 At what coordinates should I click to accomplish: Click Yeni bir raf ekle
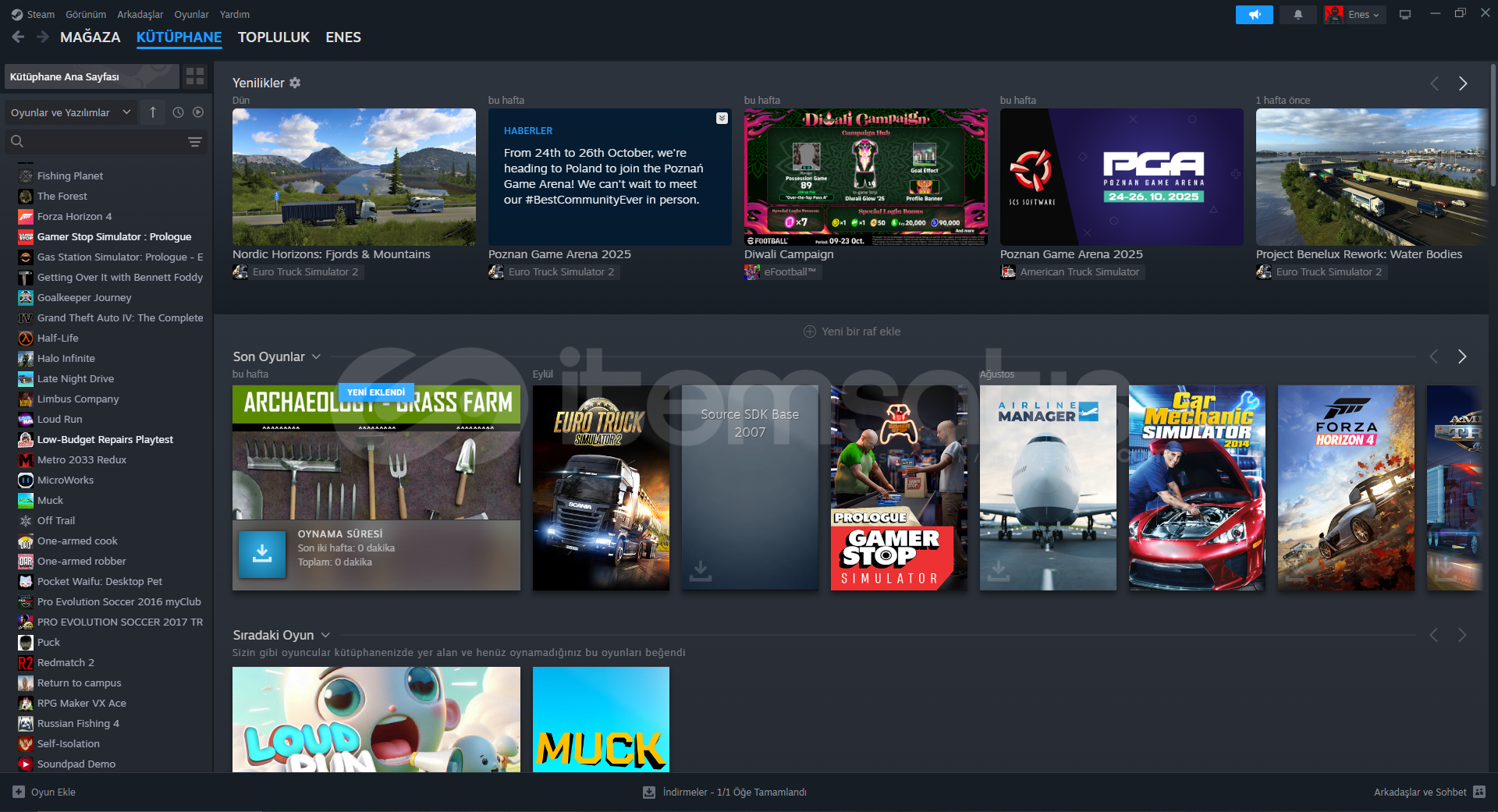coord(852,332)
